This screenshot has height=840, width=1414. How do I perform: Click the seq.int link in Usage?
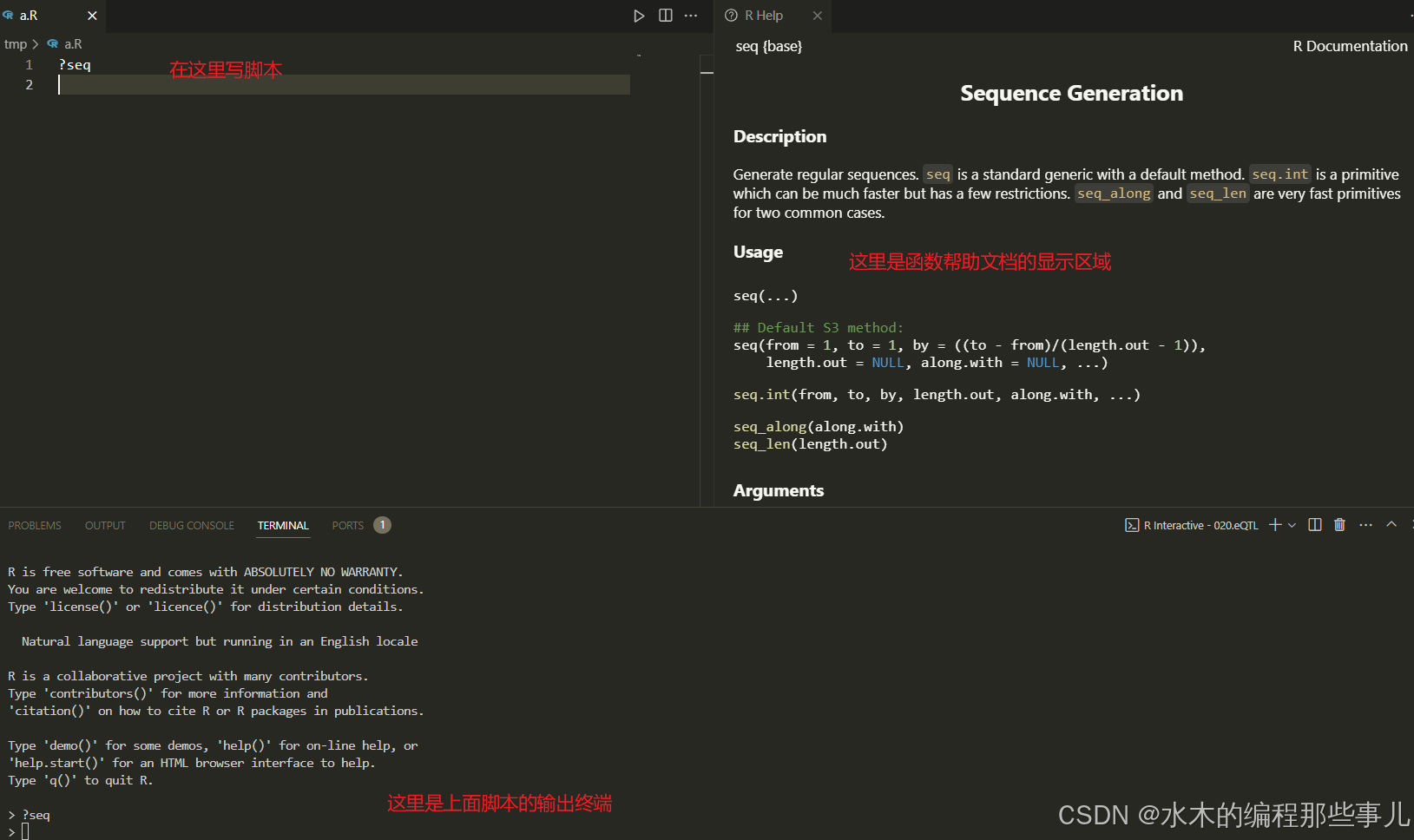coord(761,395)
